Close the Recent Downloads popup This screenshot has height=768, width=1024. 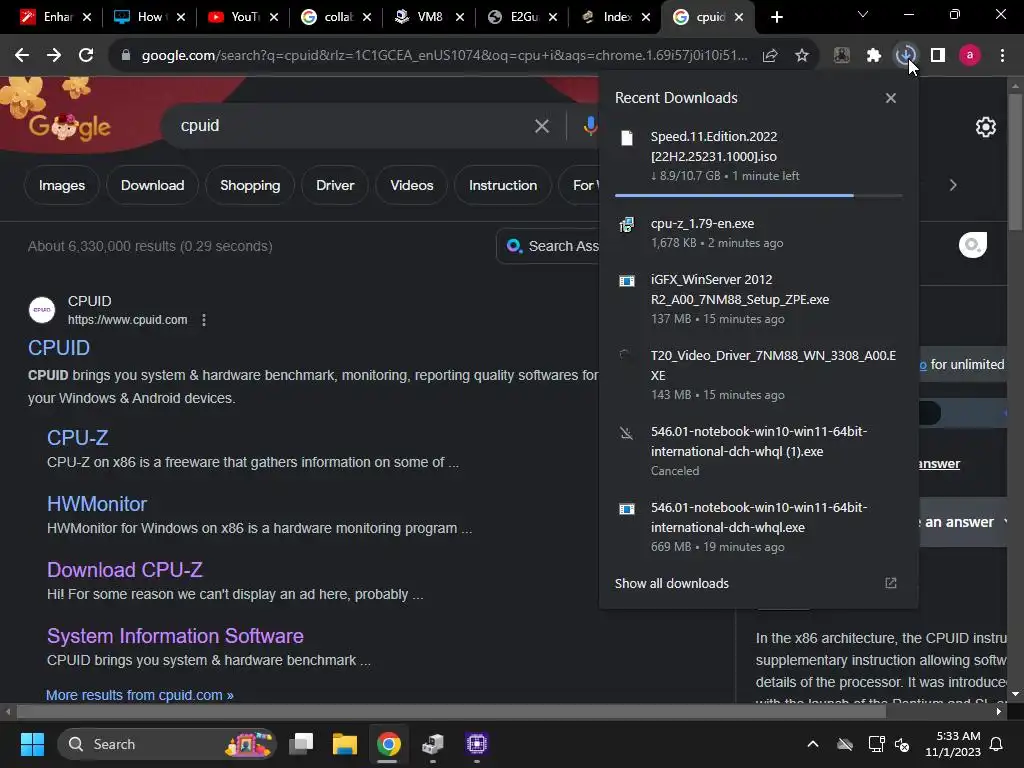point(891,98)
